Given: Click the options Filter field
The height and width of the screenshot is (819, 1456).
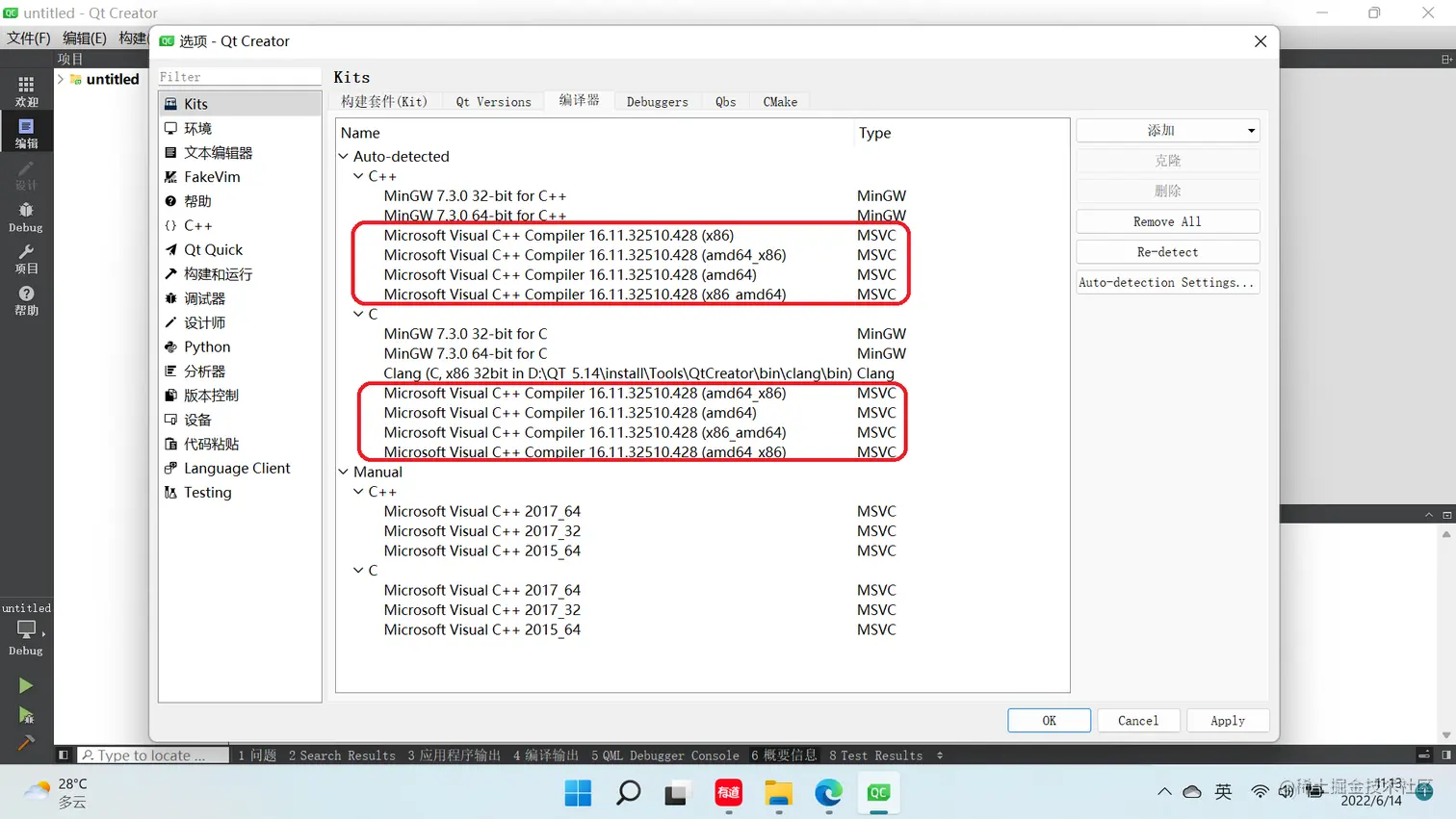Looking at the screenshot, I should 240,77.
